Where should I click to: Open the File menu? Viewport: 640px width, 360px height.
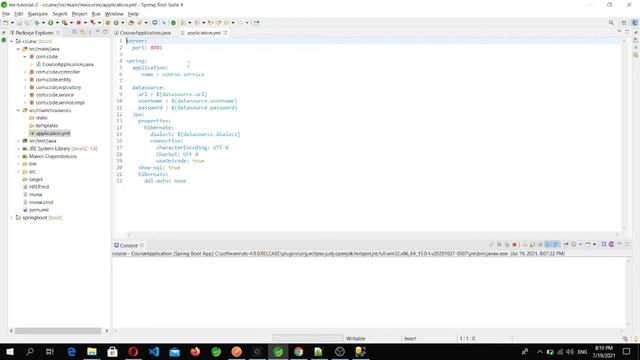pyautogui.click(x=6, y=14)
